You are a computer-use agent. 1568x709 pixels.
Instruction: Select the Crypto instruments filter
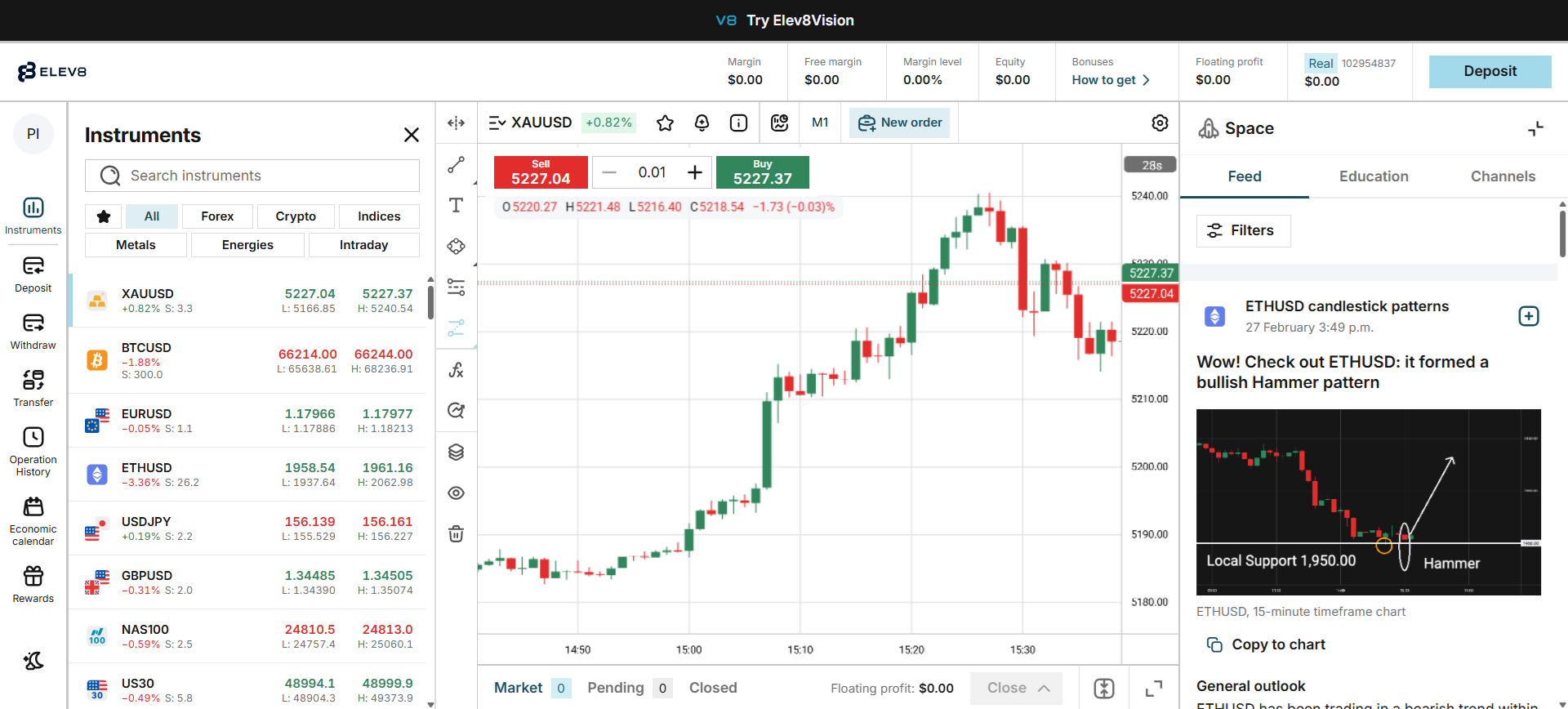tap(296, 216)
